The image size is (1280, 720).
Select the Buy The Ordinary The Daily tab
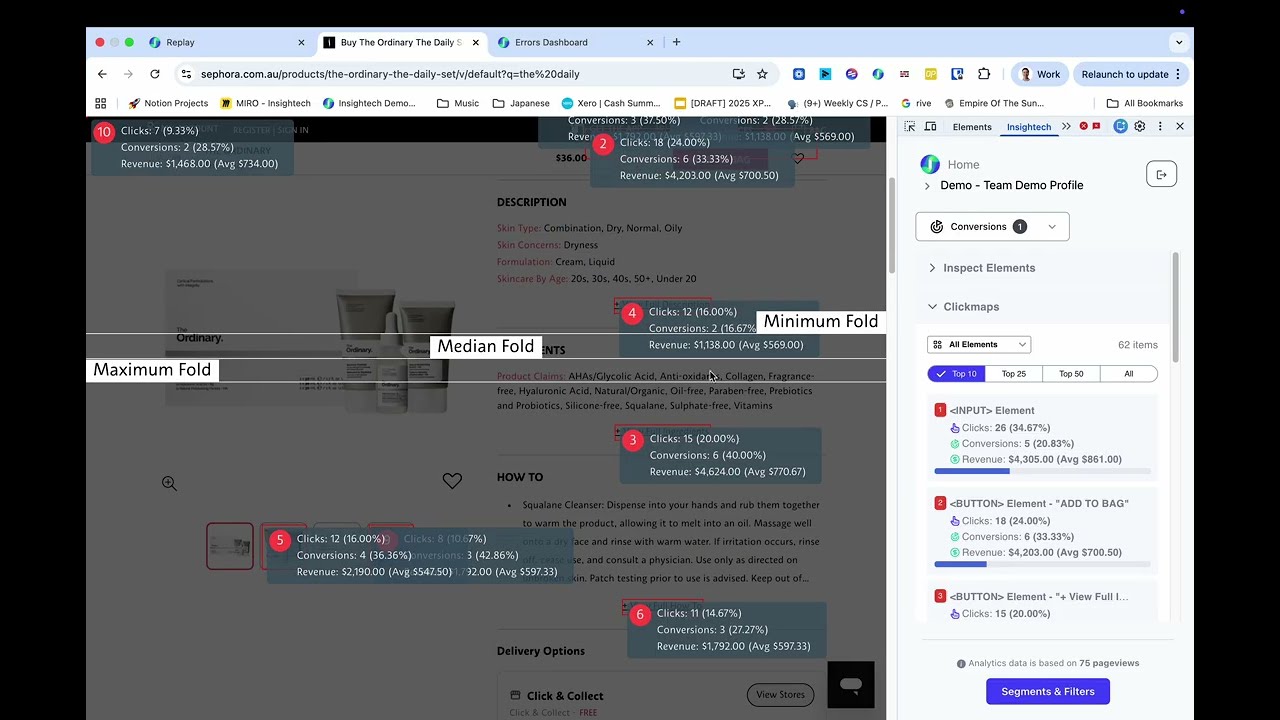point(401,42)
